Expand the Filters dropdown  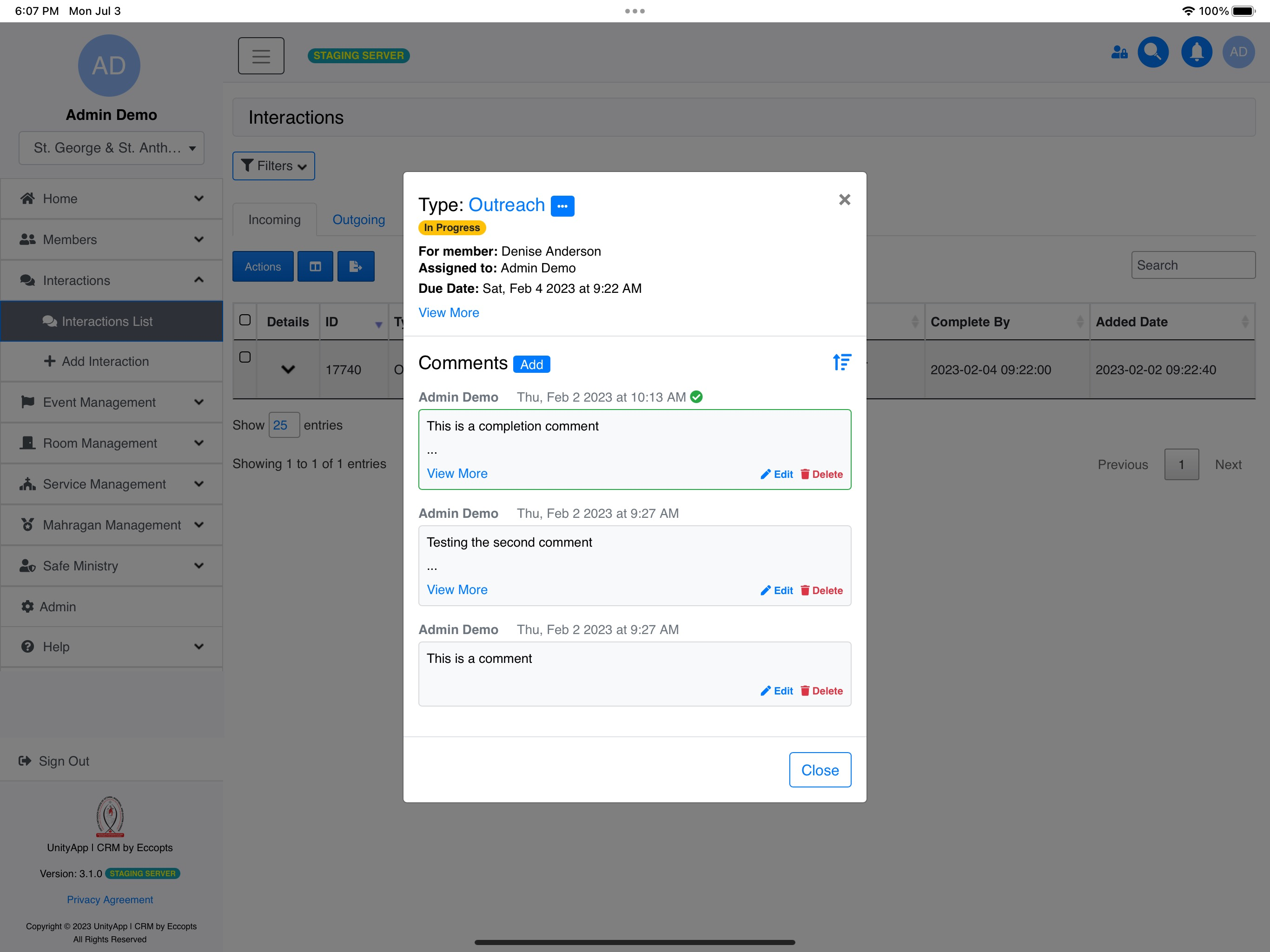click(273, 166)
